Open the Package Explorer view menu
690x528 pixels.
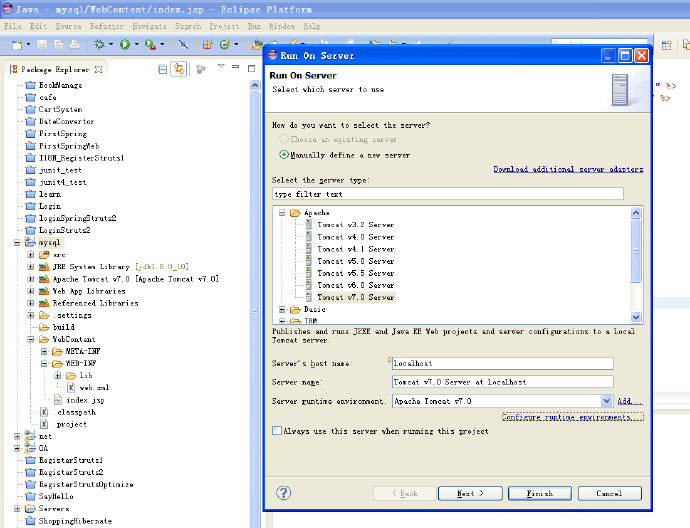221,66
